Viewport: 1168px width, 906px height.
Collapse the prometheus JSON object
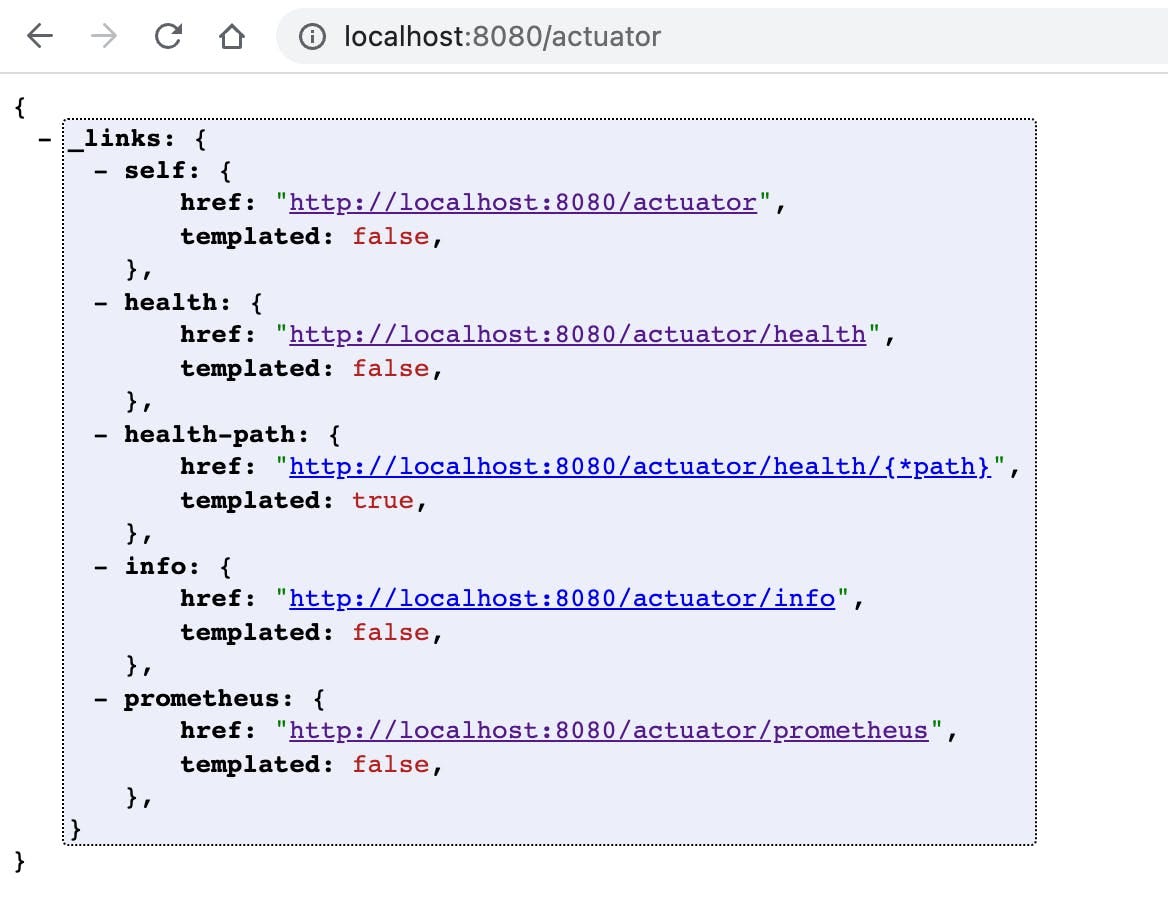tap(100, 699)
